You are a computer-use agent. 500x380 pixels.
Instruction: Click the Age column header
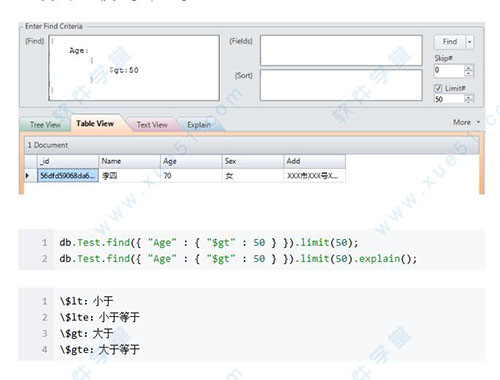[x=191, y=161]
